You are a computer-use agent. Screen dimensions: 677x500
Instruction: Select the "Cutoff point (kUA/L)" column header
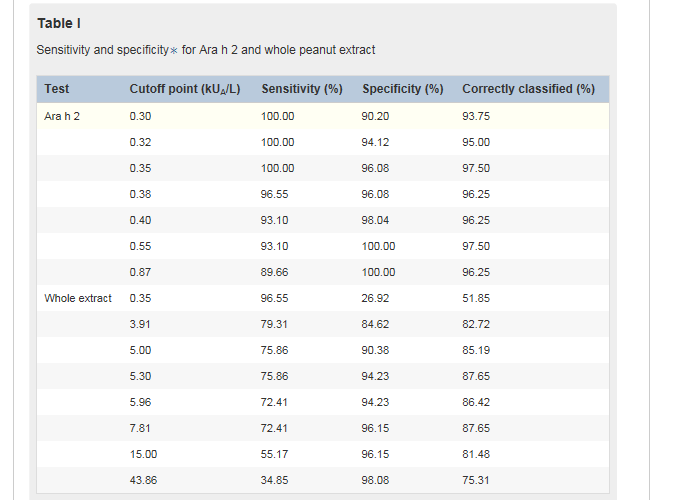pos(185,89)
